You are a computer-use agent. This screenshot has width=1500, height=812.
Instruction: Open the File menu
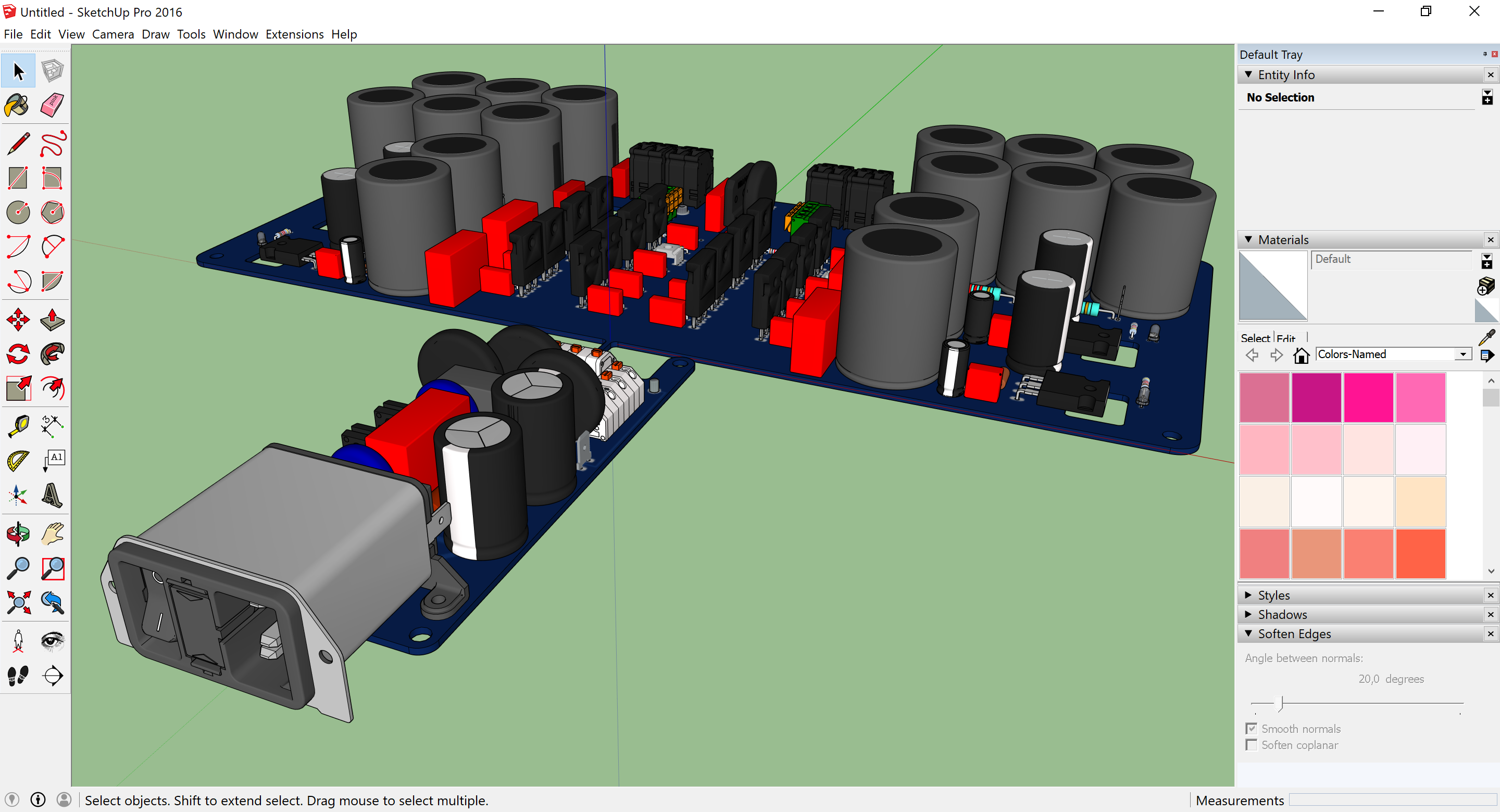click(13, 34)
